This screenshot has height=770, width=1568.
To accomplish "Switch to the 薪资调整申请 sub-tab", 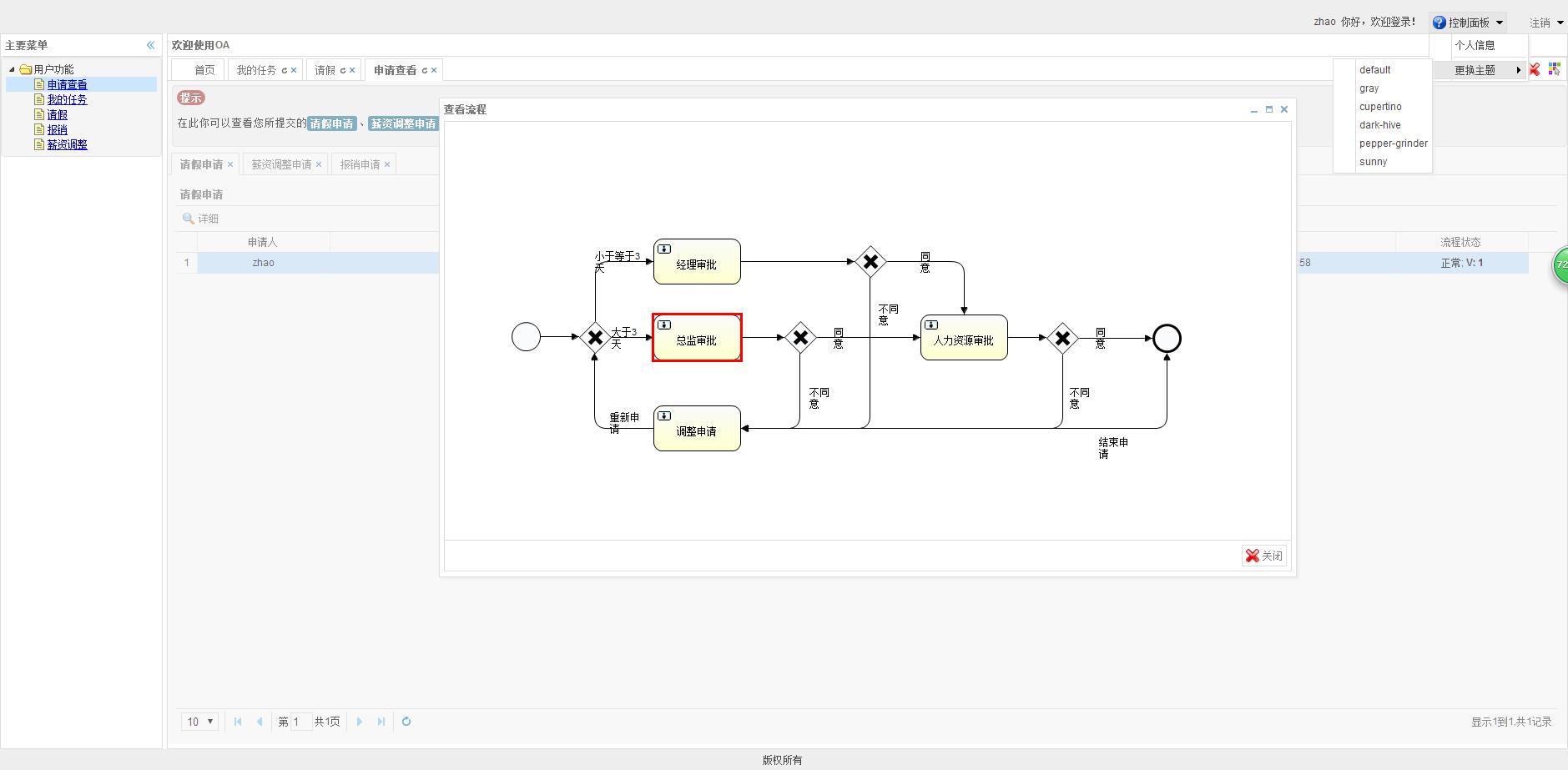I will pos(281,164).
